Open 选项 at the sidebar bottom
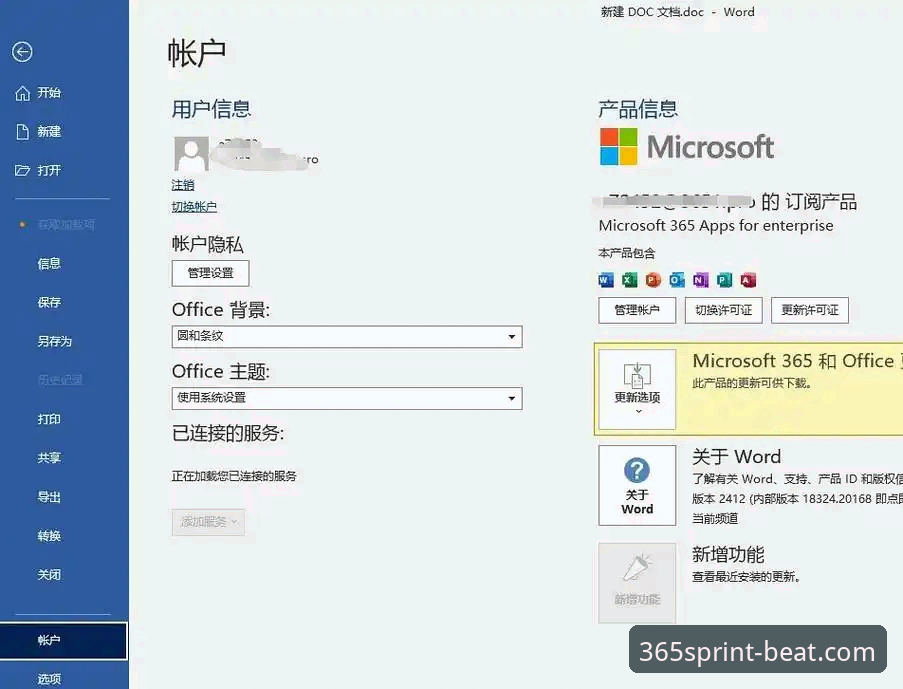The height and width of the screenshot is (689, 903). [49, 679]
